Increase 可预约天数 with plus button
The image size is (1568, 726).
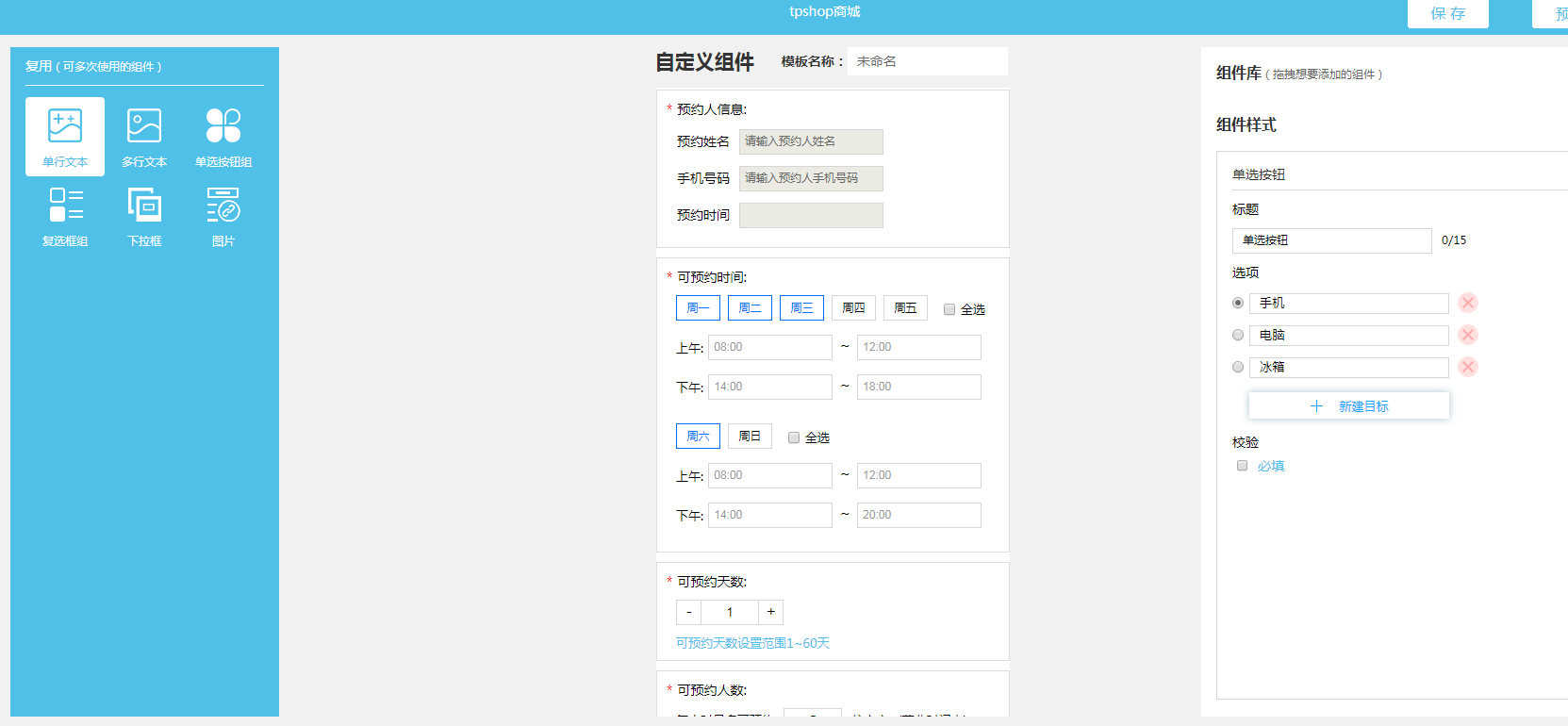coord(770,612)
